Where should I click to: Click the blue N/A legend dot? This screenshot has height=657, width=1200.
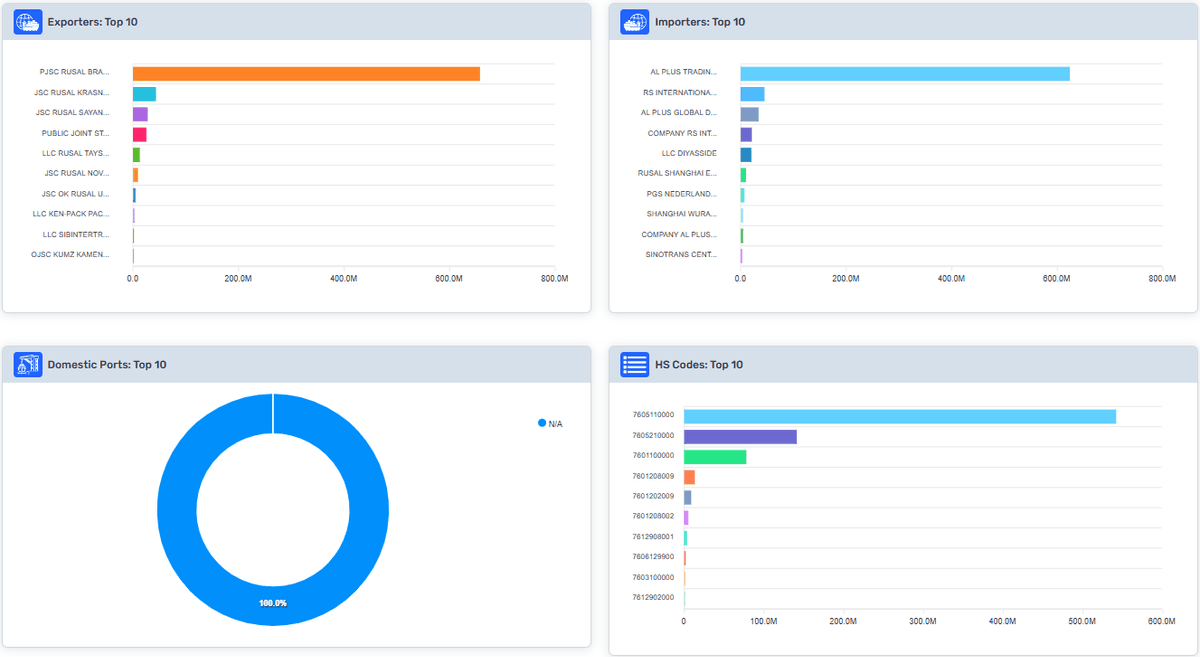point(542,424)
